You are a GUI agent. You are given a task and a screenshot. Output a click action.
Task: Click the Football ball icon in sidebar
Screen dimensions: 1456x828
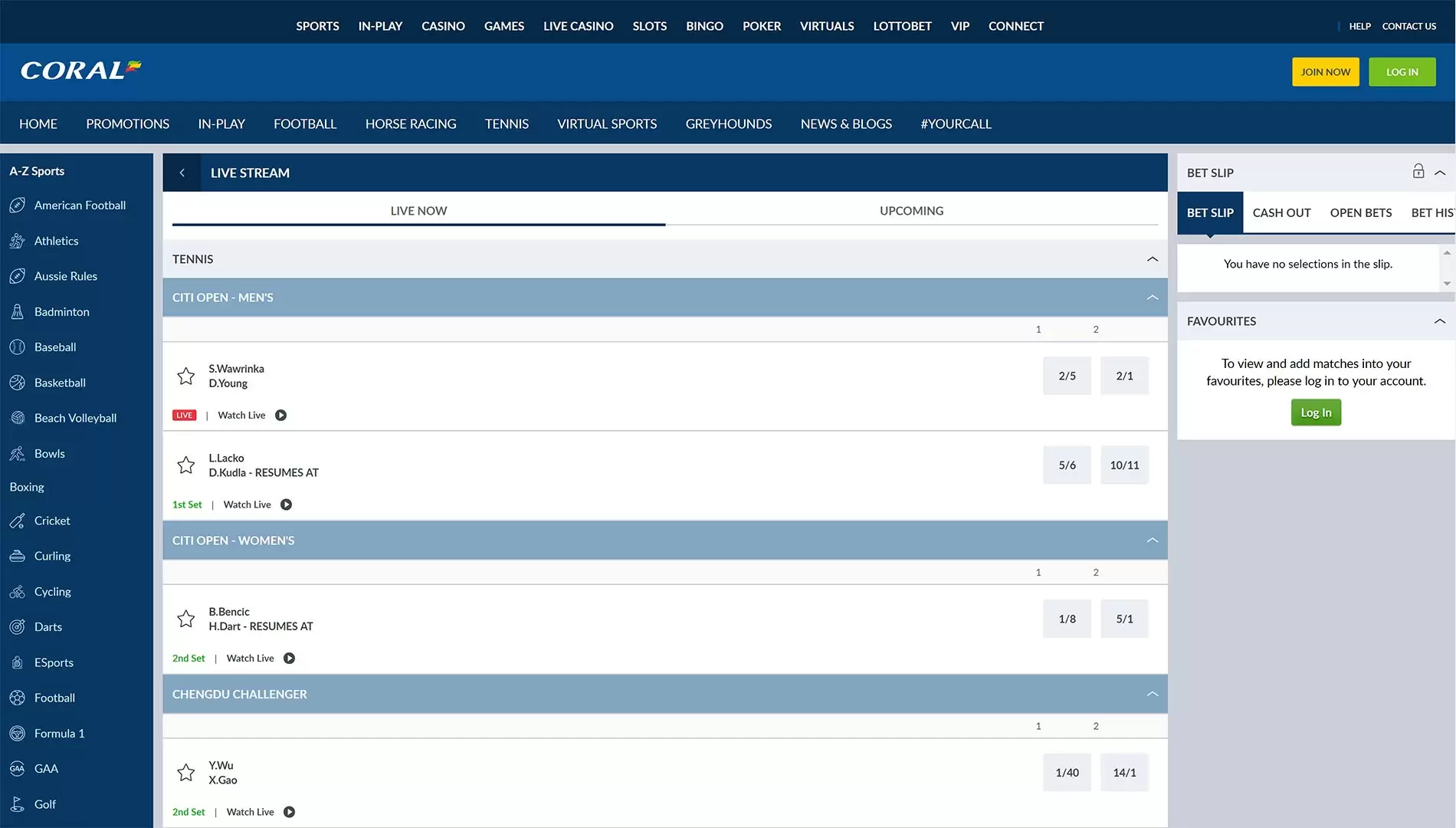point(18,698)
